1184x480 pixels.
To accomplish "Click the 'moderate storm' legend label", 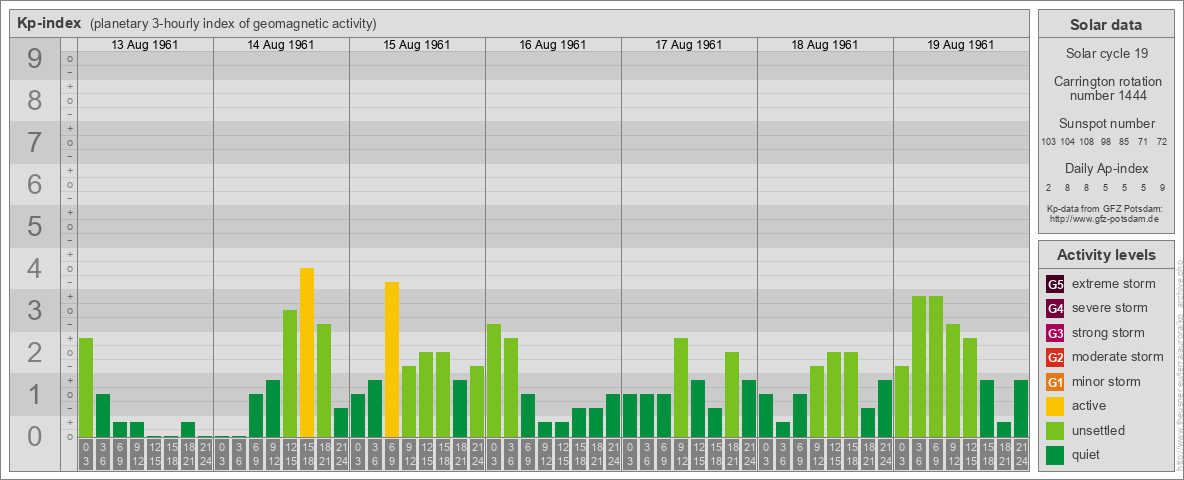I will [1118, 357].
